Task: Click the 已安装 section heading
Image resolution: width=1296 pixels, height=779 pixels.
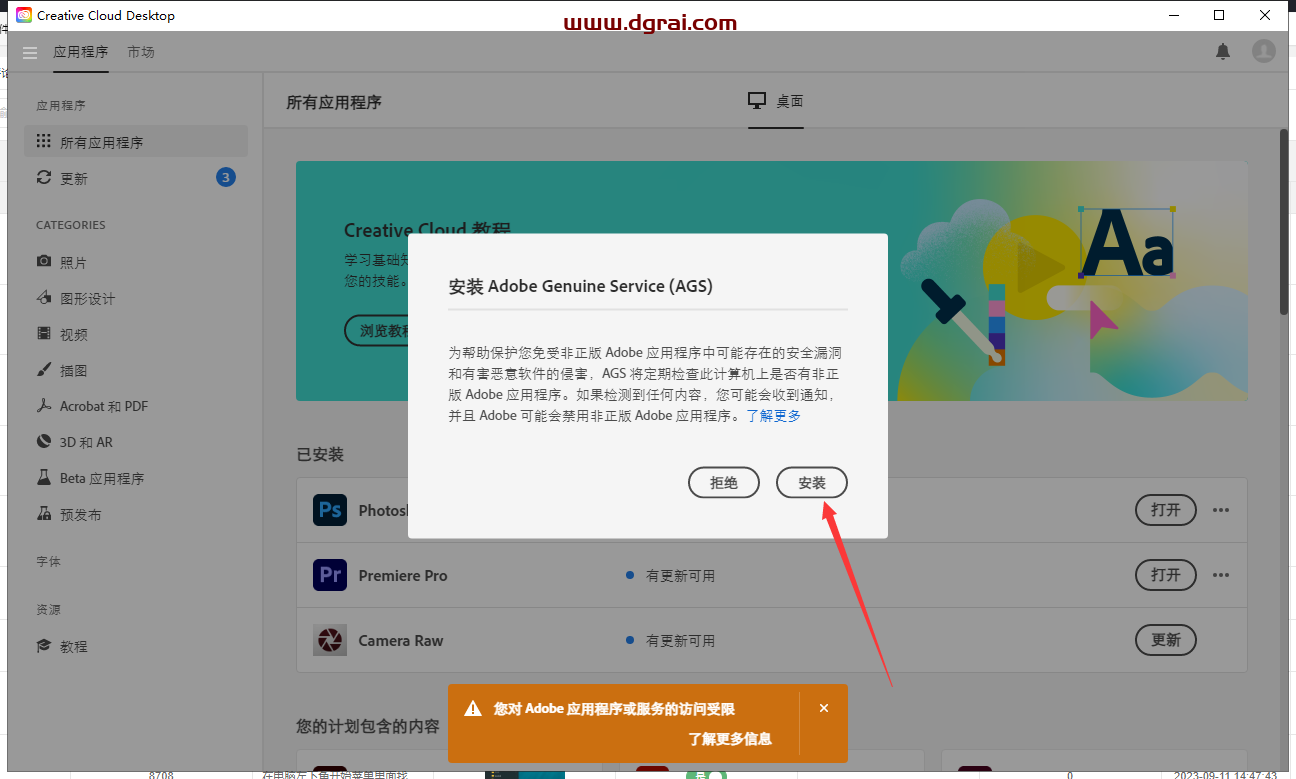Action: point(320,455)
